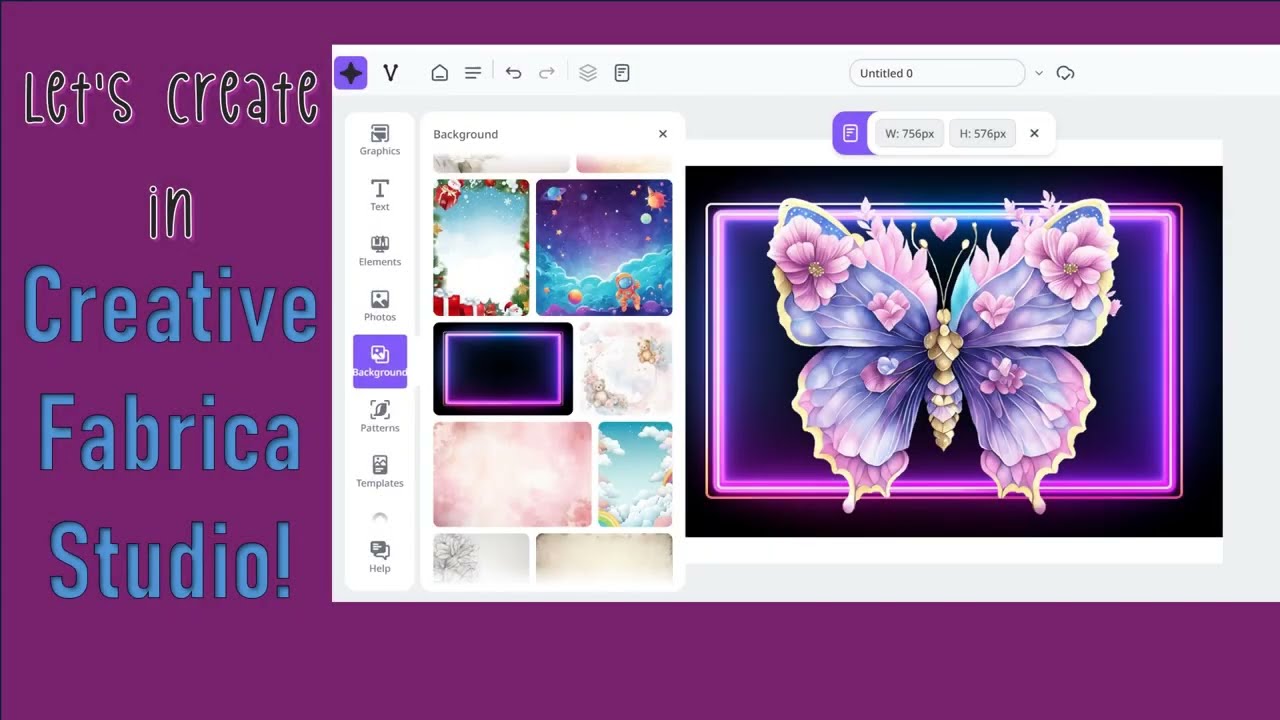This screenshot has height=720, width=1280.
Task: Close the Background panel
Action: pyautogui.click(x=663, y=134)
